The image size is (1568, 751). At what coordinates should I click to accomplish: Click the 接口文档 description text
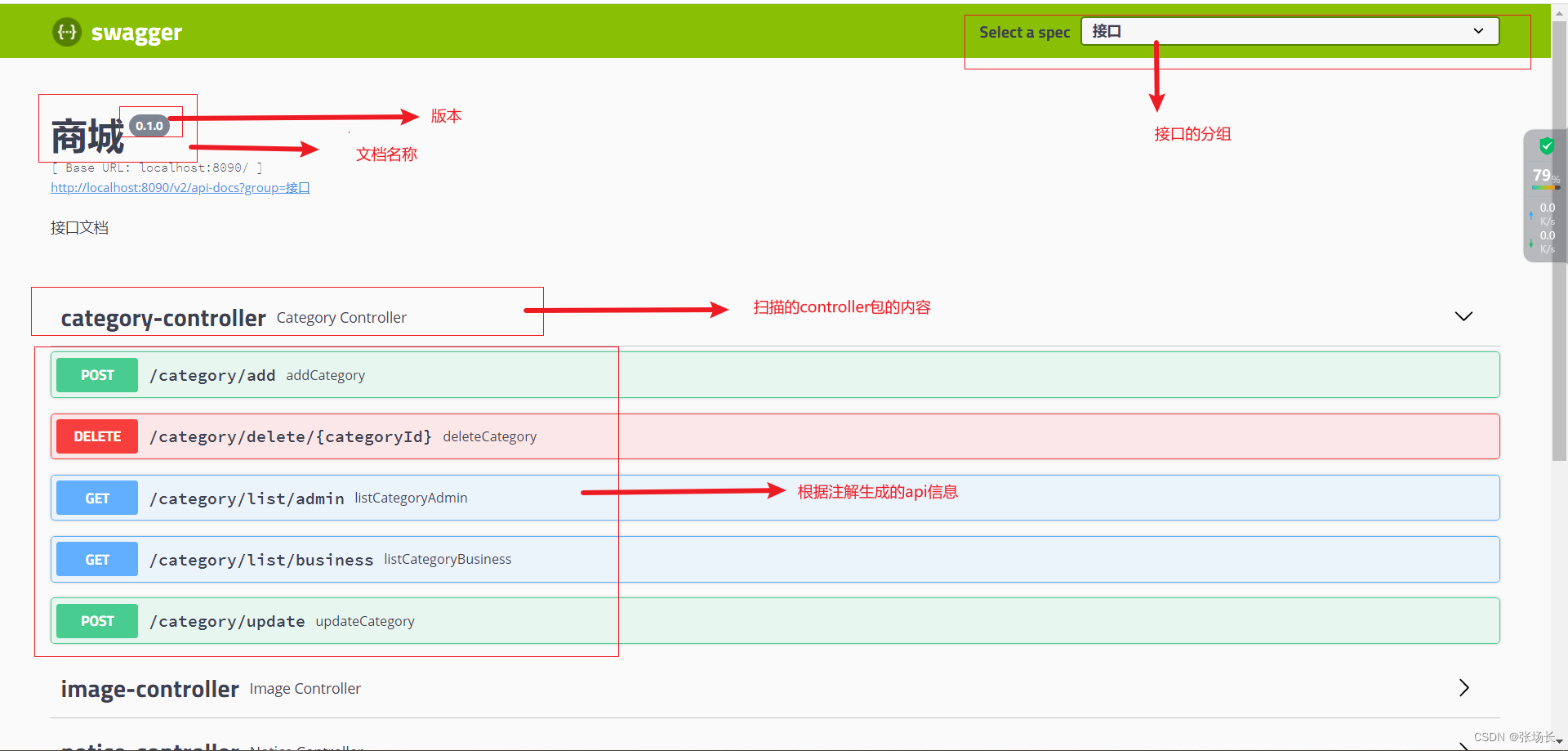[79, 228]
